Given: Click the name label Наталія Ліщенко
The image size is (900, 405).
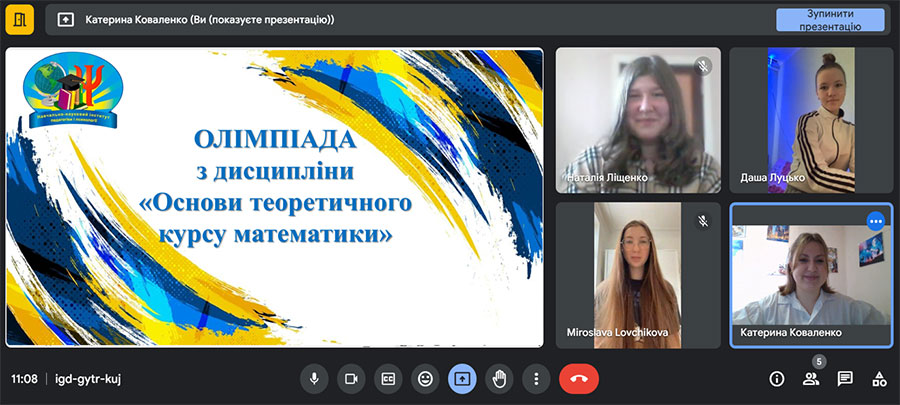Looking at the screenshot, I should coord(607,178).
